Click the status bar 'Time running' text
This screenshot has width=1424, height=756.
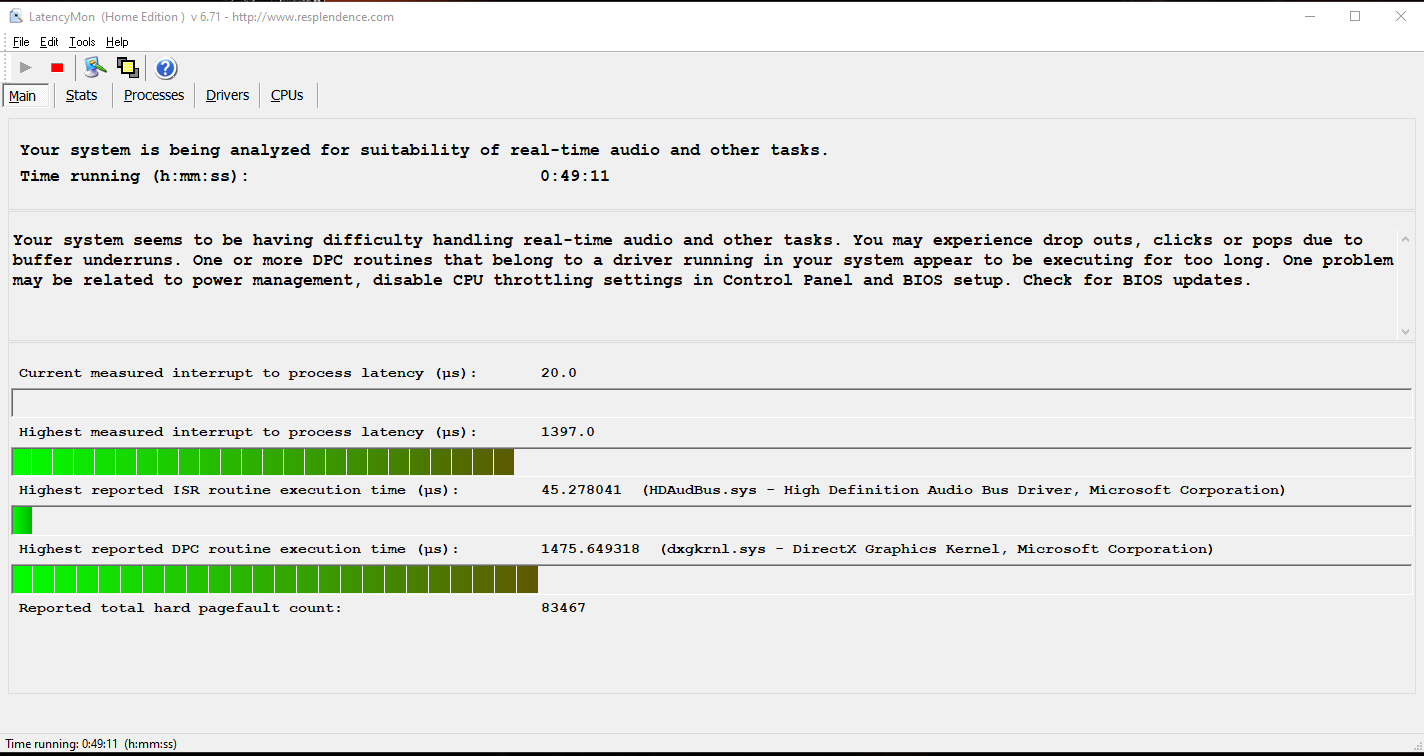coord(91,744)
